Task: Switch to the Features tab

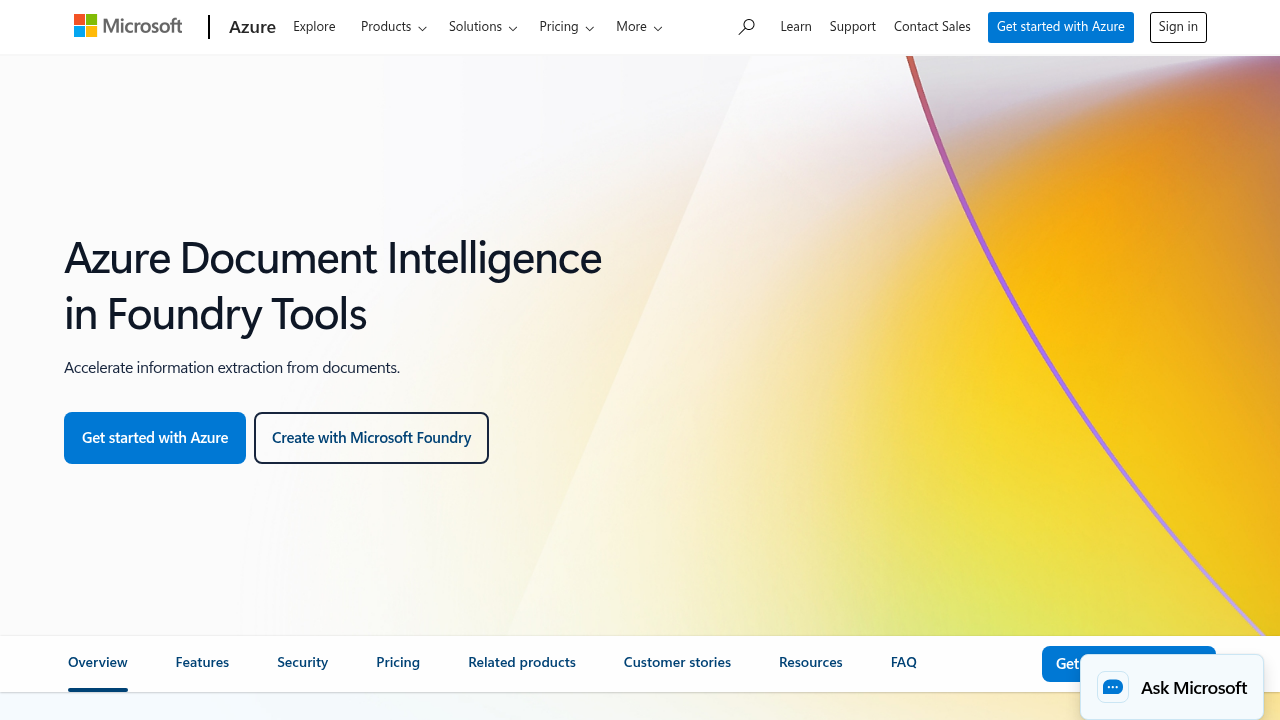Action: tap(202, 662)
